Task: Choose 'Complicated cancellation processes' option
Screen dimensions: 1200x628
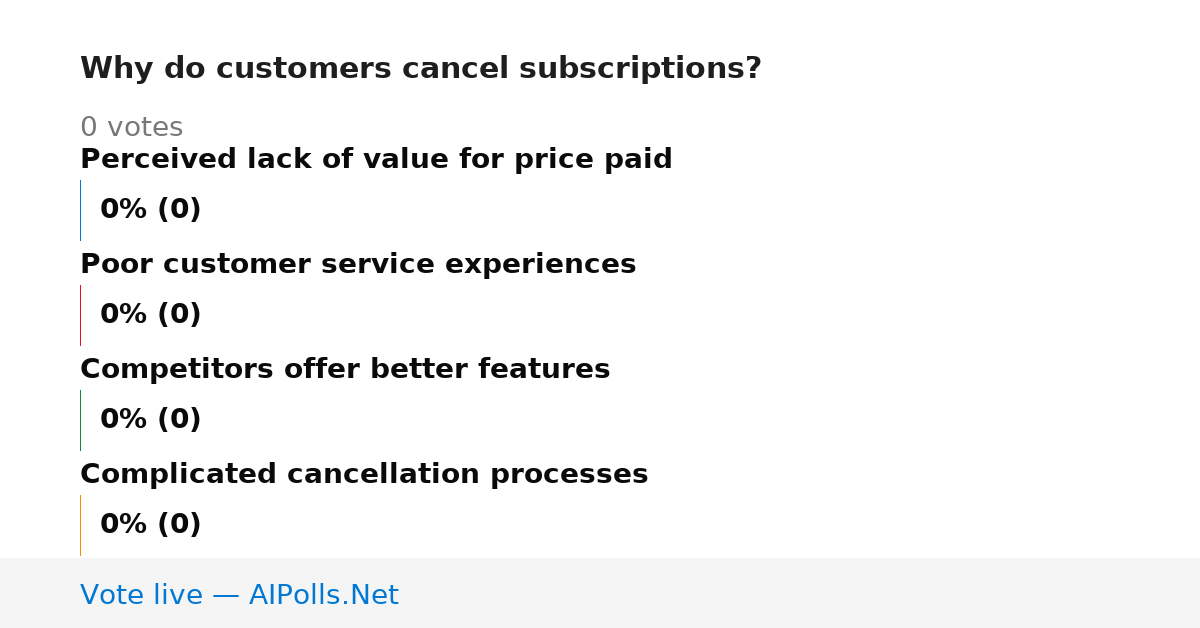Action: coord(364,475)
